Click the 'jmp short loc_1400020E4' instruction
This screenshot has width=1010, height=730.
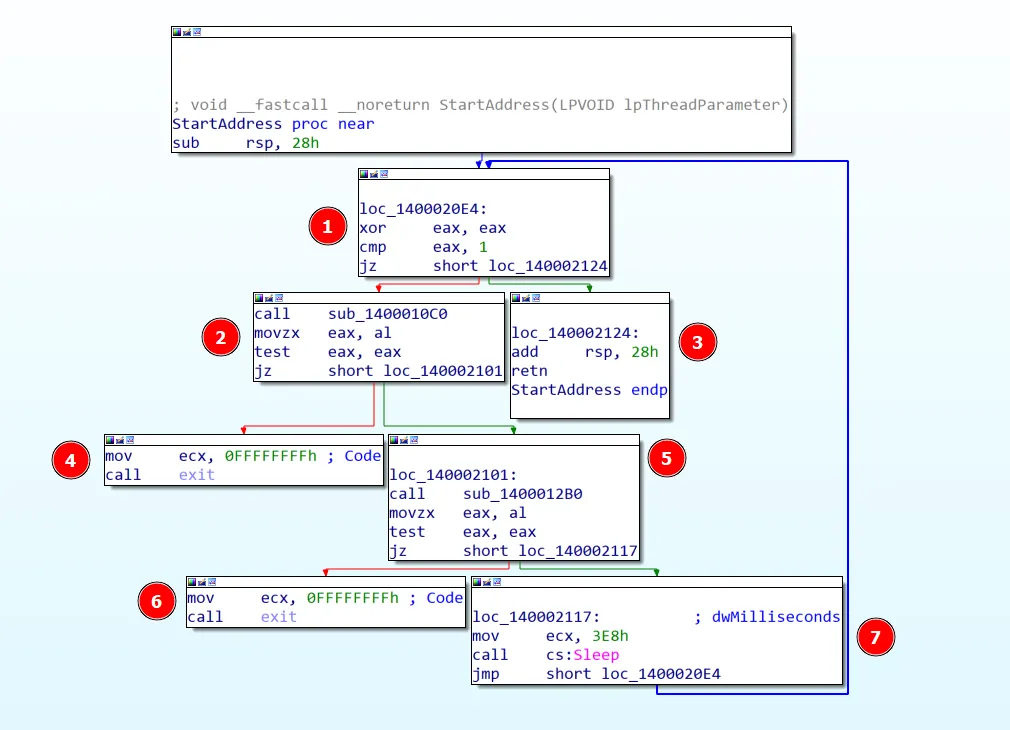596,674
